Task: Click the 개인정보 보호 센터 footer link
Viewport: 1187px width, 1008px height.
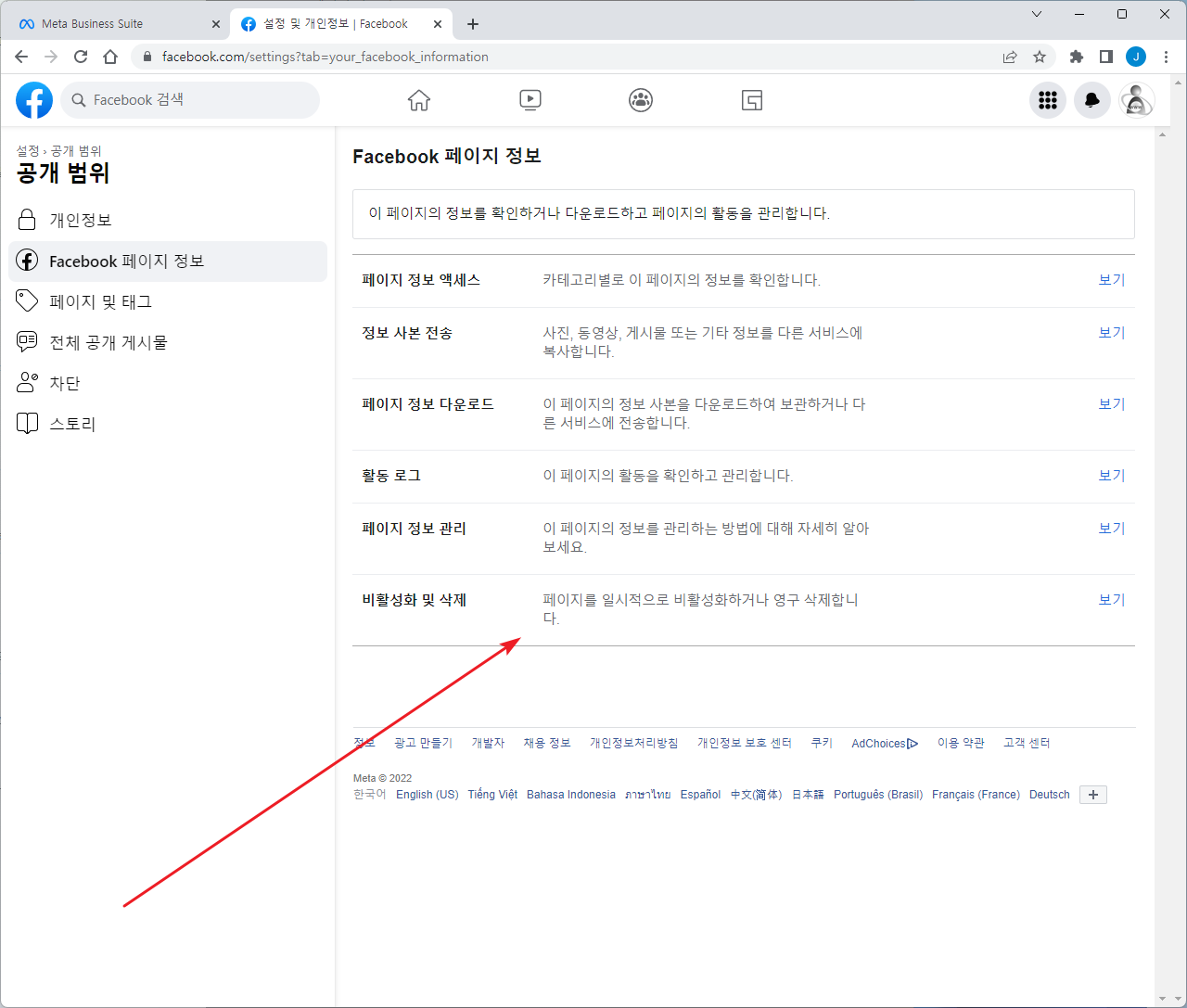Action: point(745,744)
